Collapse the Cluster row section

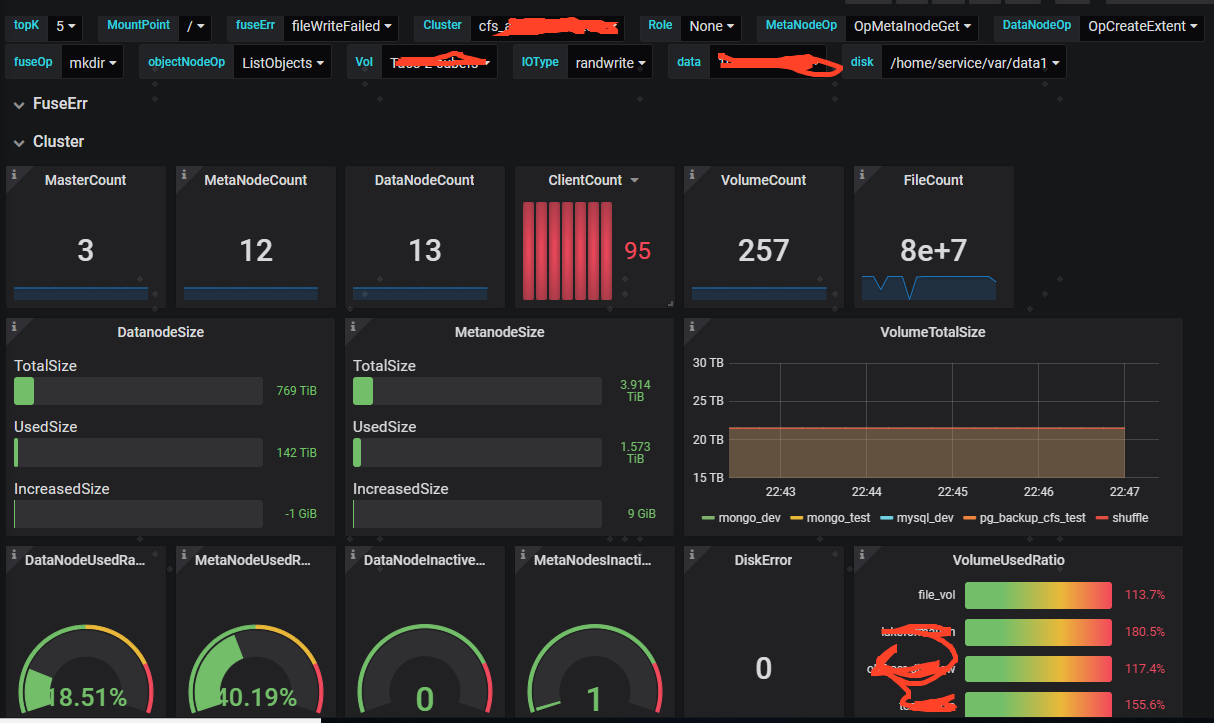pos(58,142)
